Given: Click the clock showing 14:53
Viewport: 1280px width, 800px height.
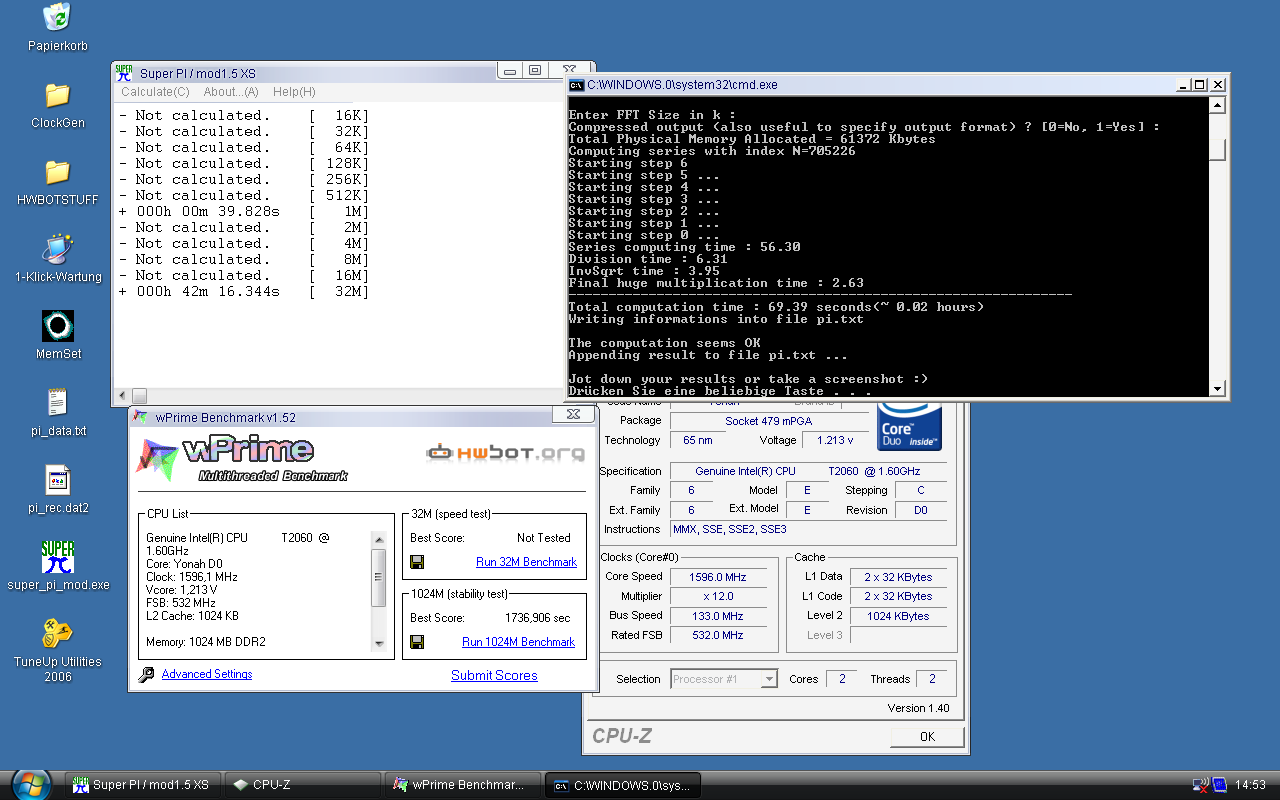Looking at the screenshot, I should (1251, 785).
